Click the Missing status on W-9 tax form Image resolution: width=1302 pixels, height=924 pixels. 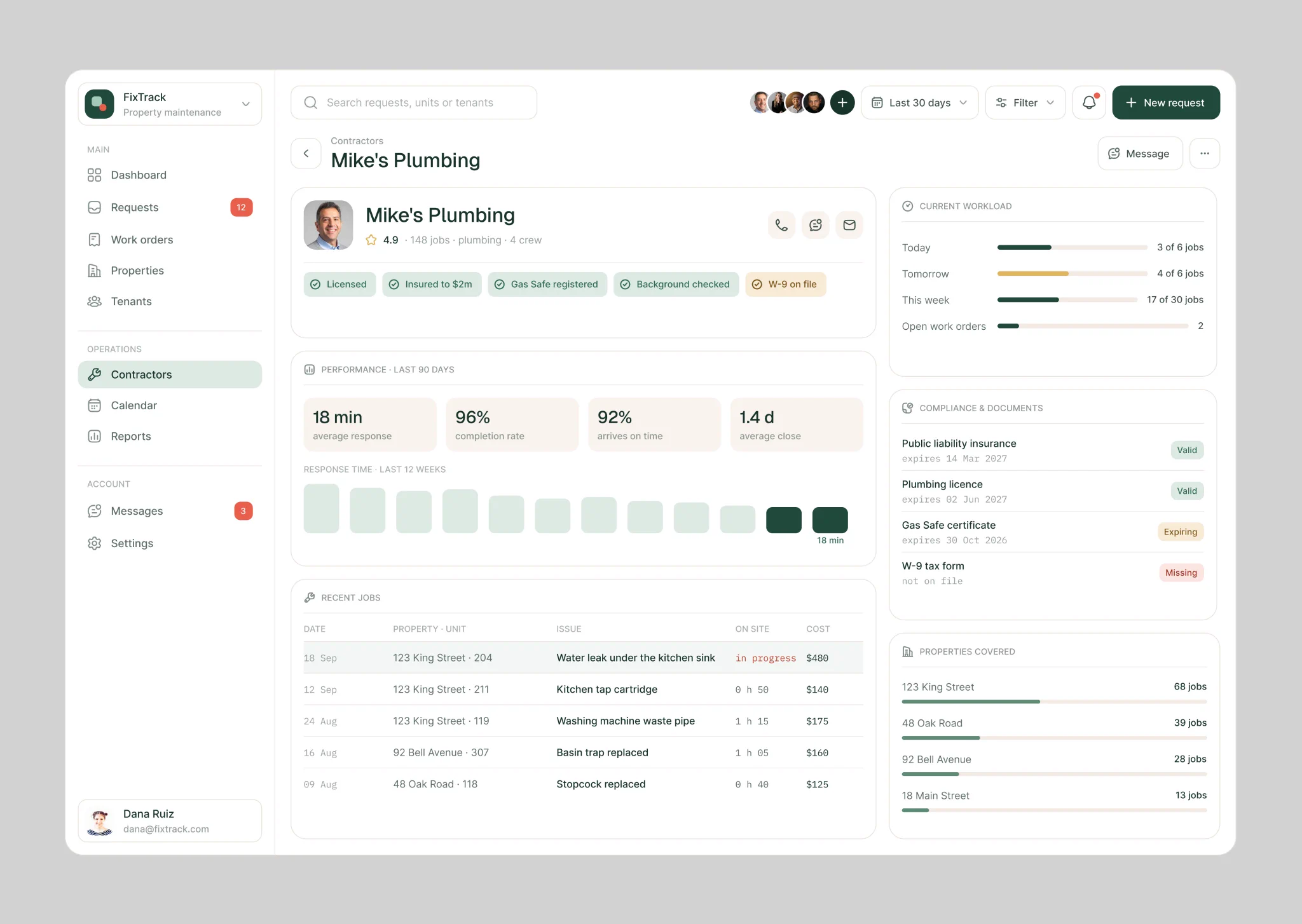pos(1181,573)
